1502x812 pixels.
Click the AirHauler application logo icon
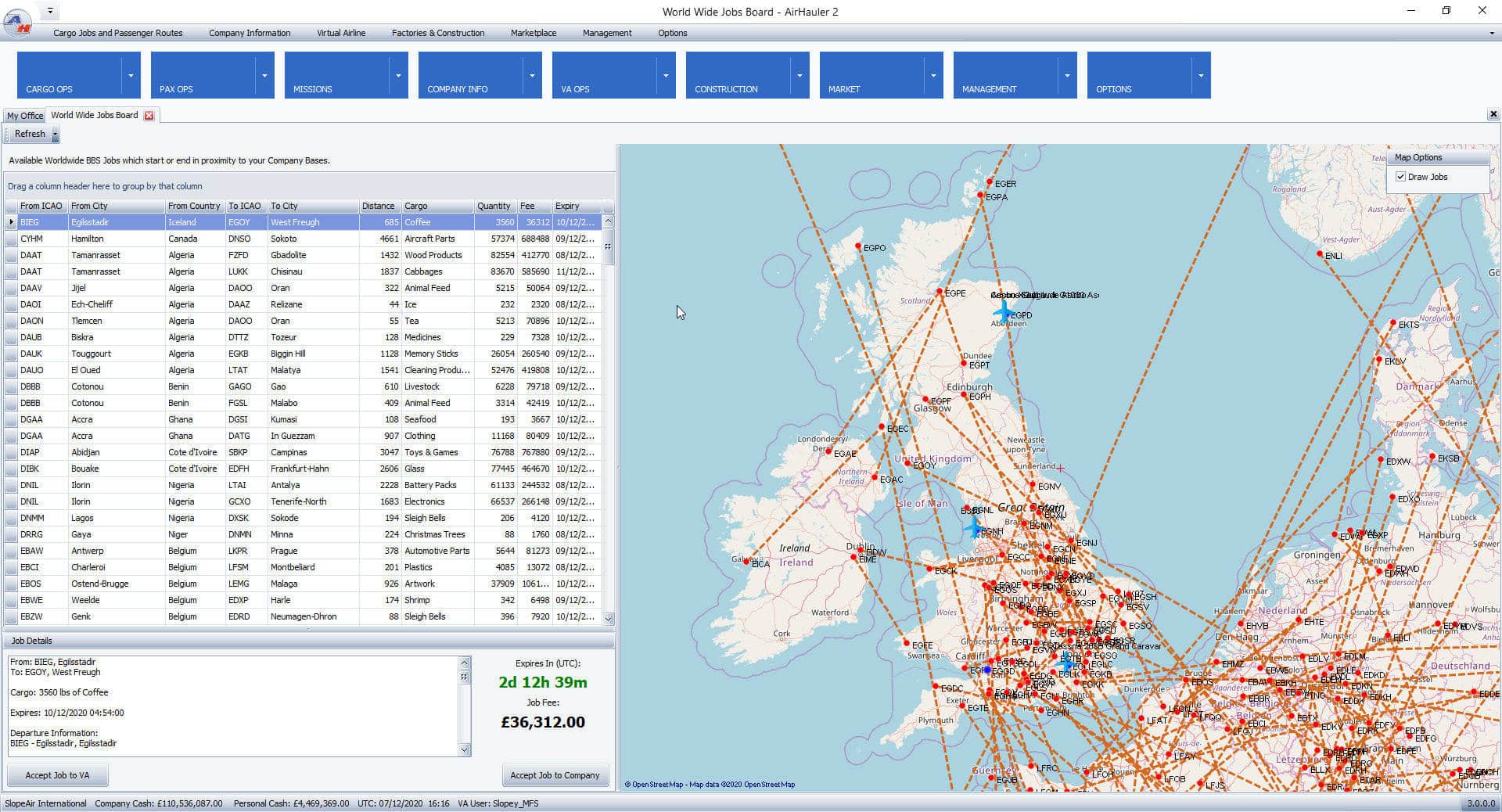(17, 22)
